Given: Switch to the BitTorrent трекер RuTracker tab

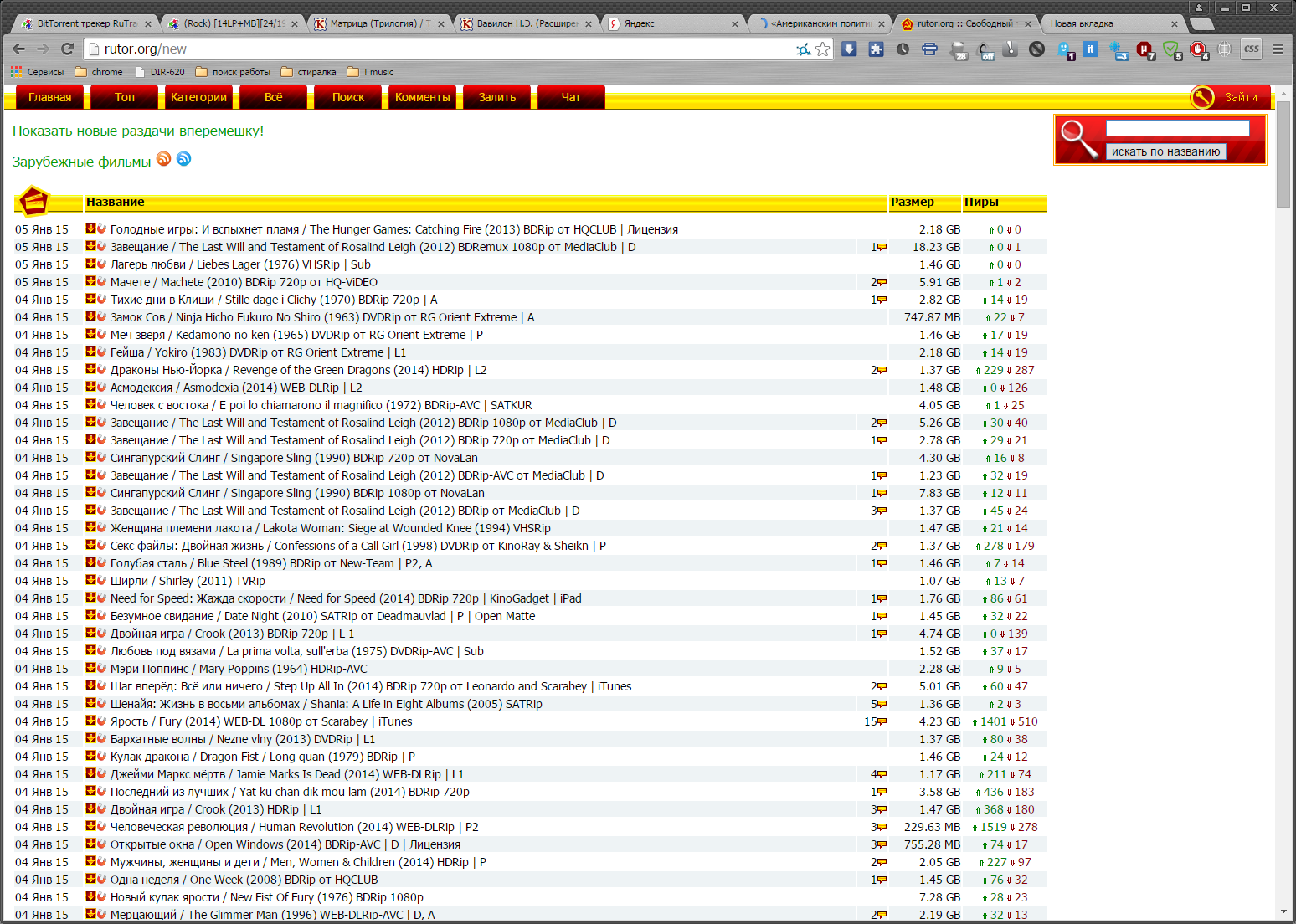Looking at the screenshot, I should point(84,23).
